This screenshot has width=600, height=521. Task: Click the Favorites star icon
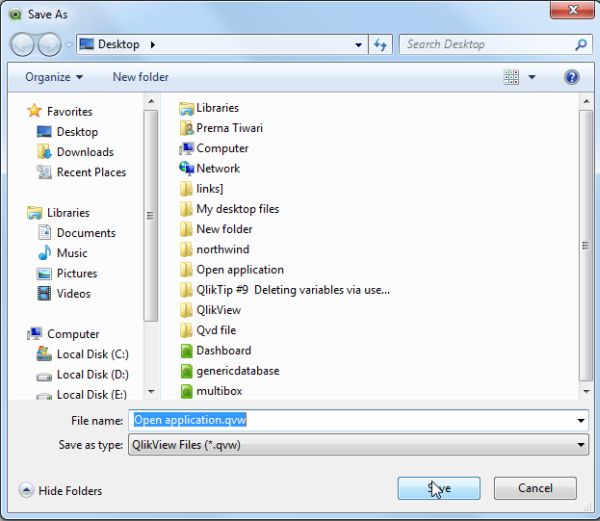pyautogui.click(x=34, y=111)
